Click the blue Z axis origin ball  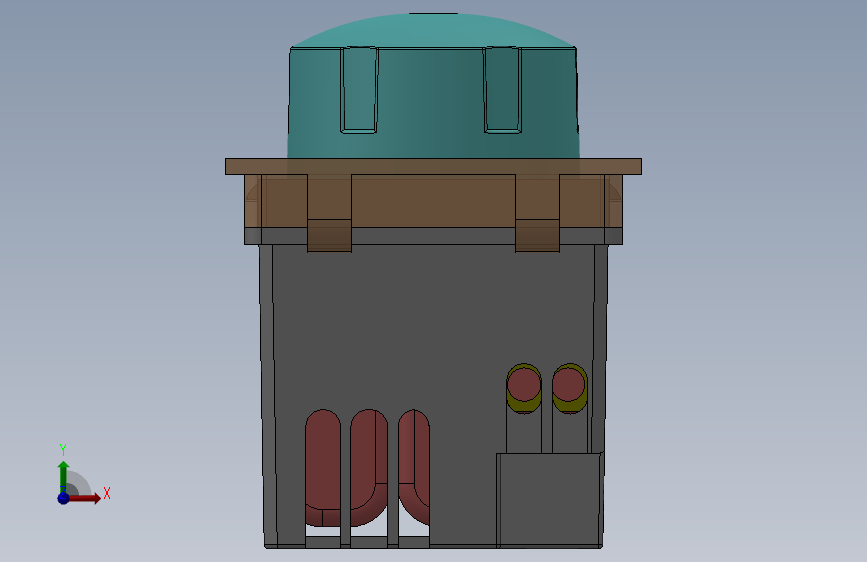point(63,498)
